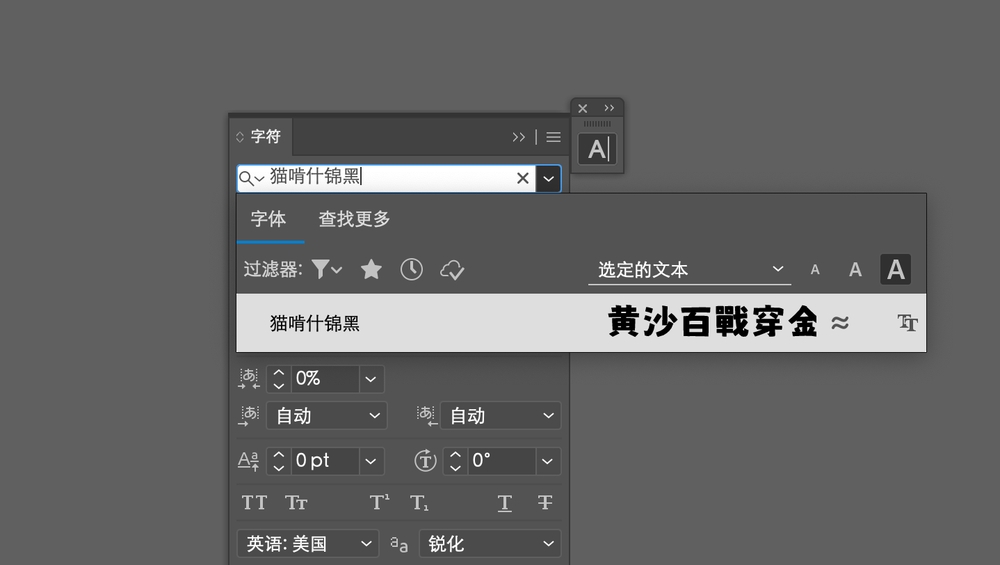Viewport: 1000px width, 565px height.
Task: Open the font search options magnifier
Action: click(x=251, y=179)
